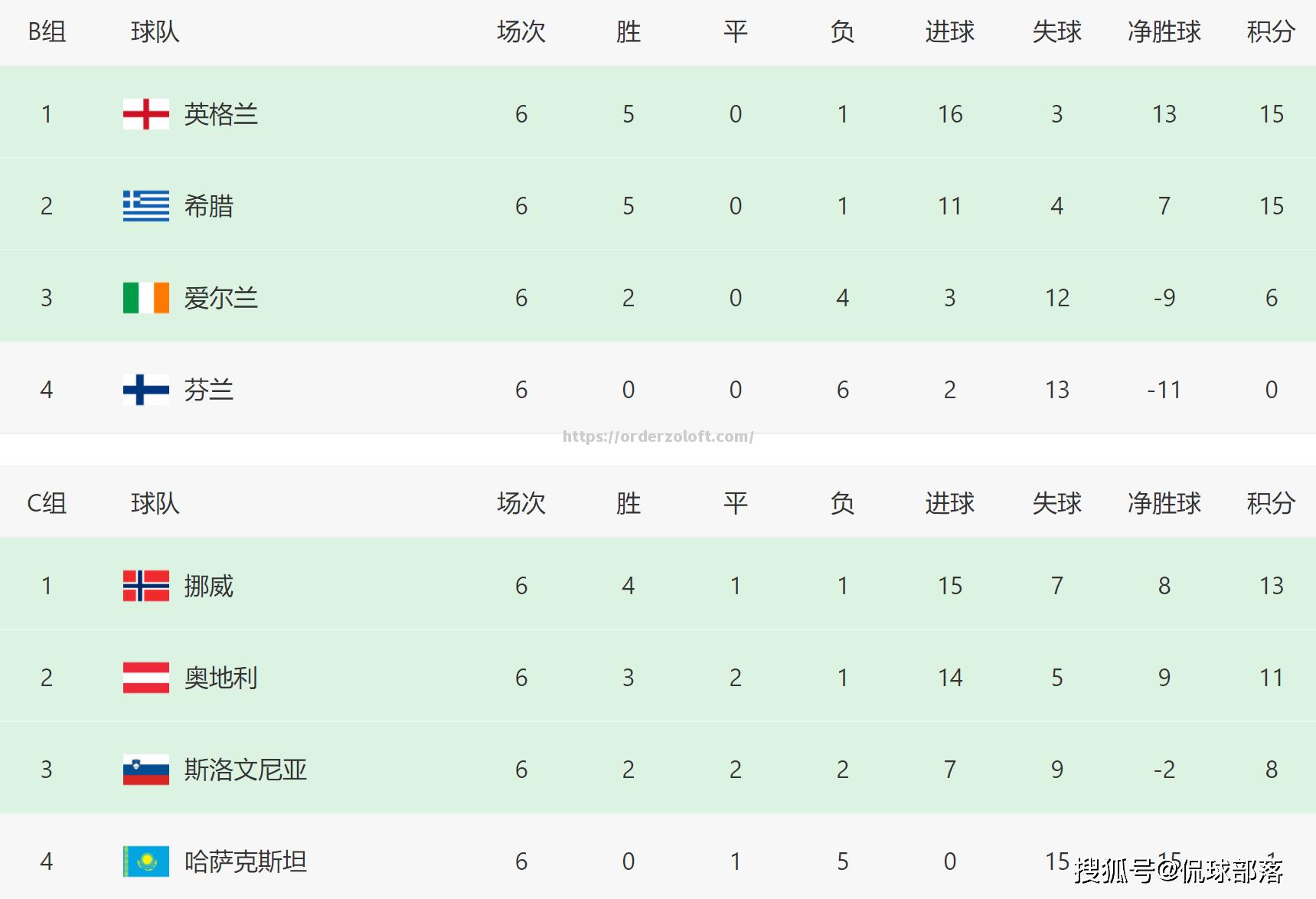Click the Ireland flag icon

[x=145, y=298]
